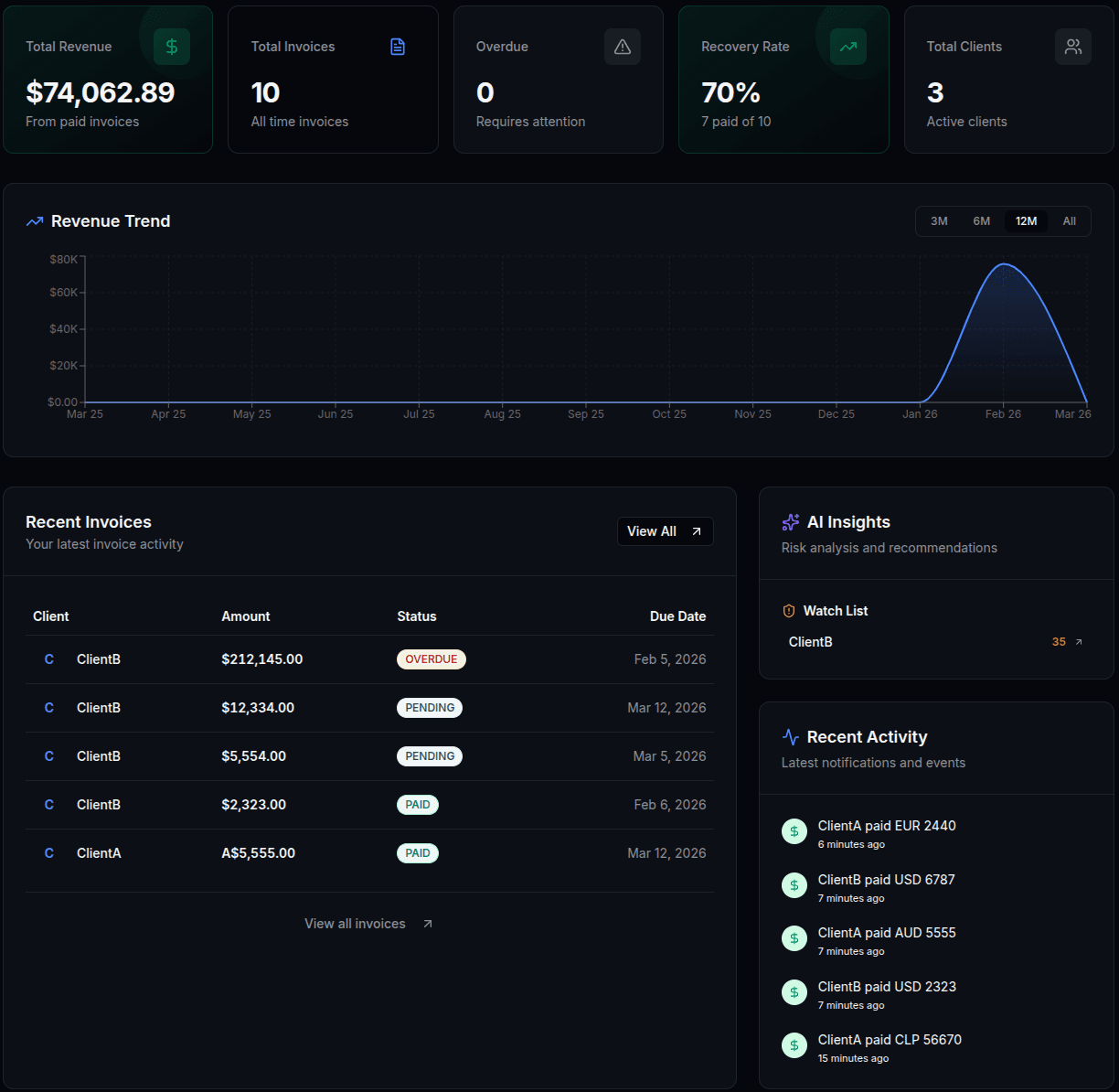Viewport: 1119px width, 1092px height.
Task: Click the shield icon beside Watch List
Action: 788,611
